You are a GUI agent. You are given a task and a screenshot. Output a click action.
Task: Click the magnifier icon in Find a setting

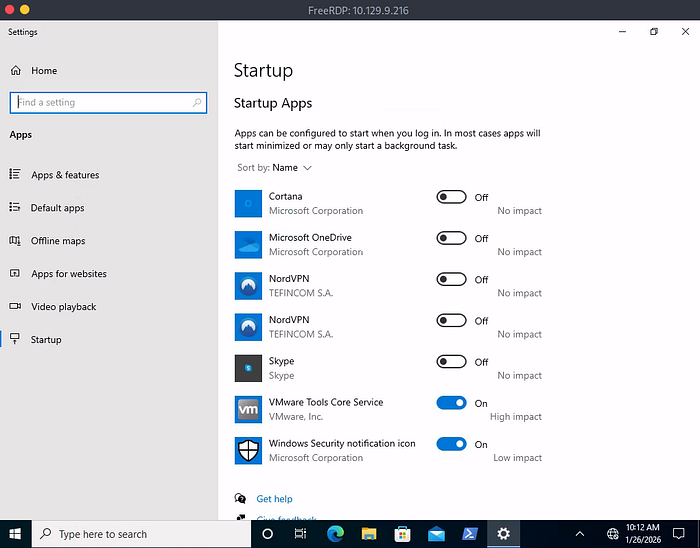coord(197,103)
